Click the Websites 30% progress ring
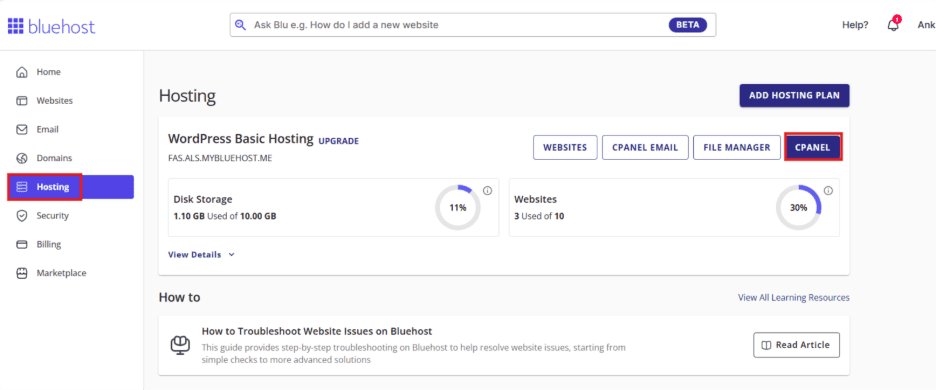Viewport: 936px width, 390px height. 799,208
